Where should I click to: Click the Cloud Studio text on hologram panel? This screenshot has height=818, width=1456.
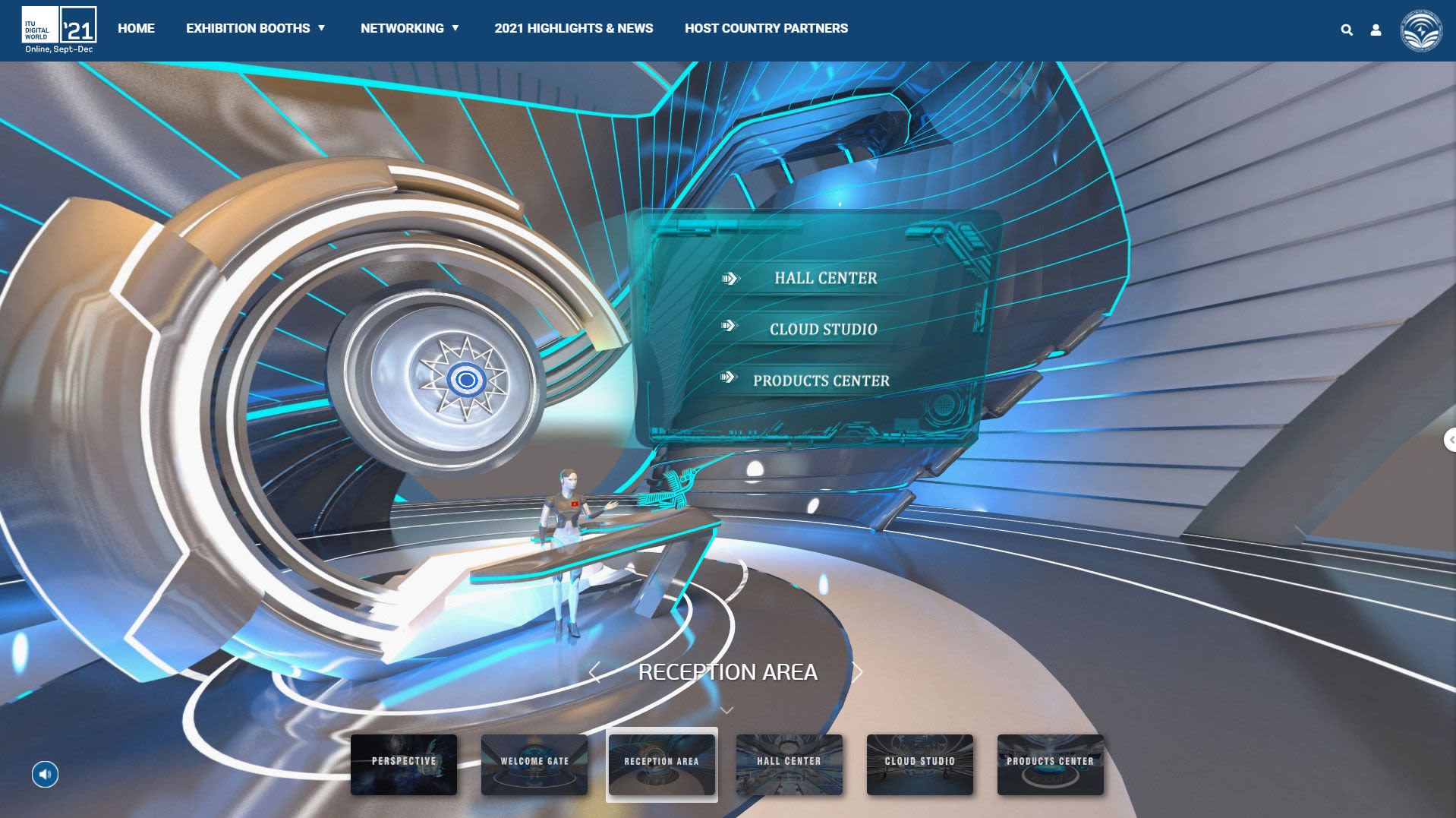[823, 329]
